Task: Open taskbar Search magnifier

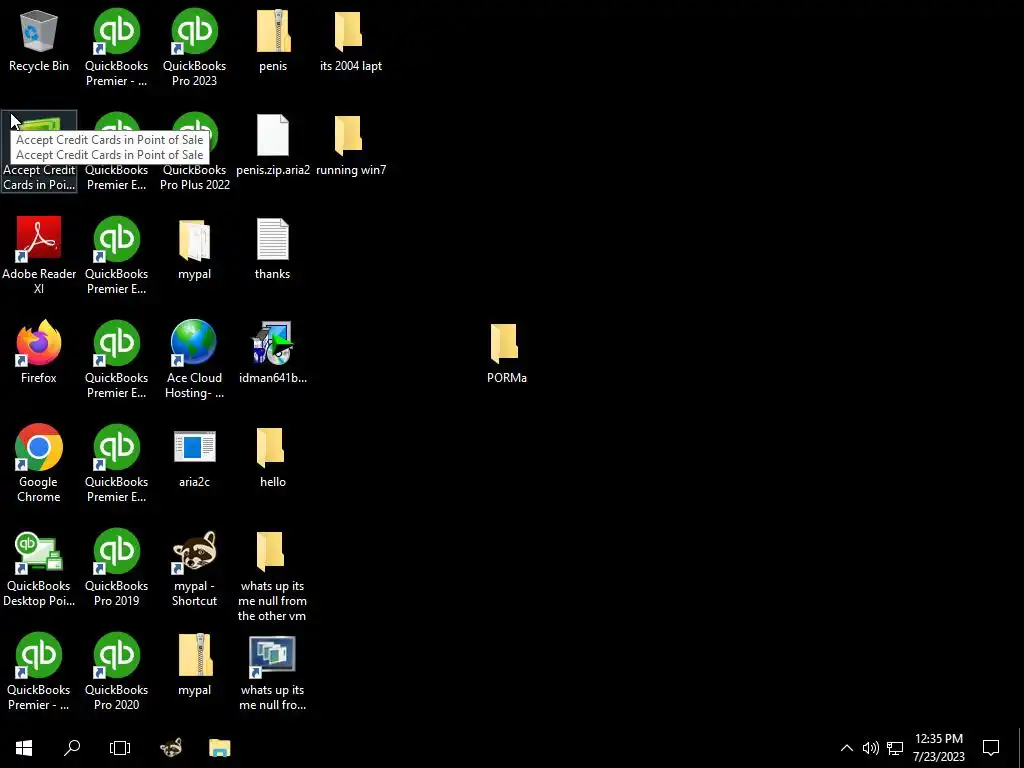Action: 72,748
